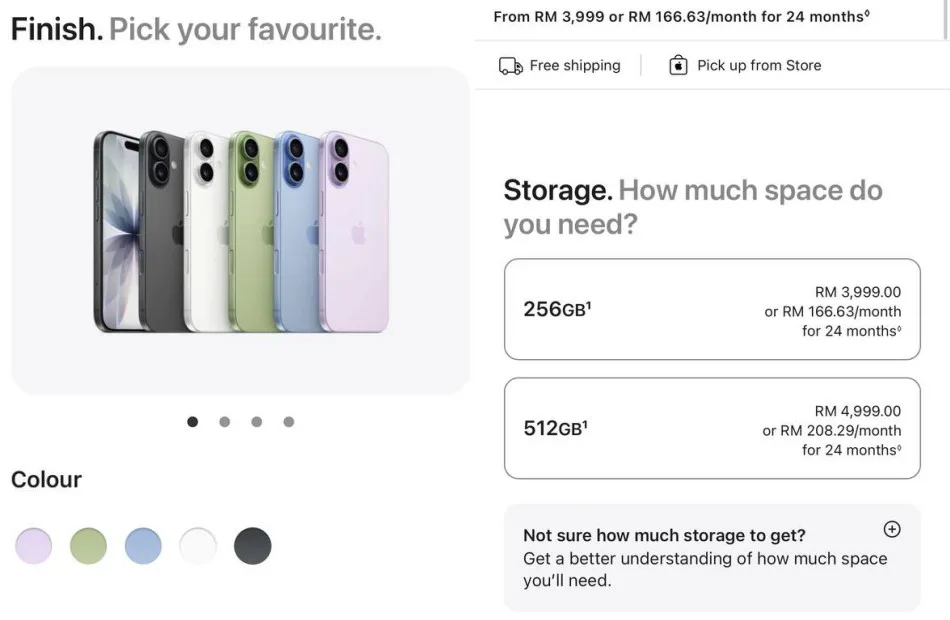
Task: Select the 512GB storage option
Action: pyautogui.click(x=711, y=428)
